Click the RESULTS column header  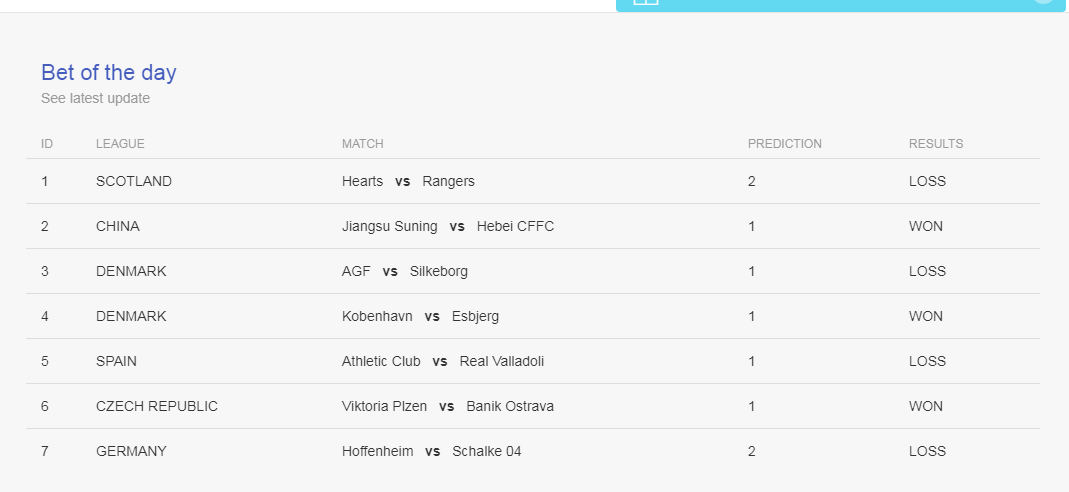point(936,144)
